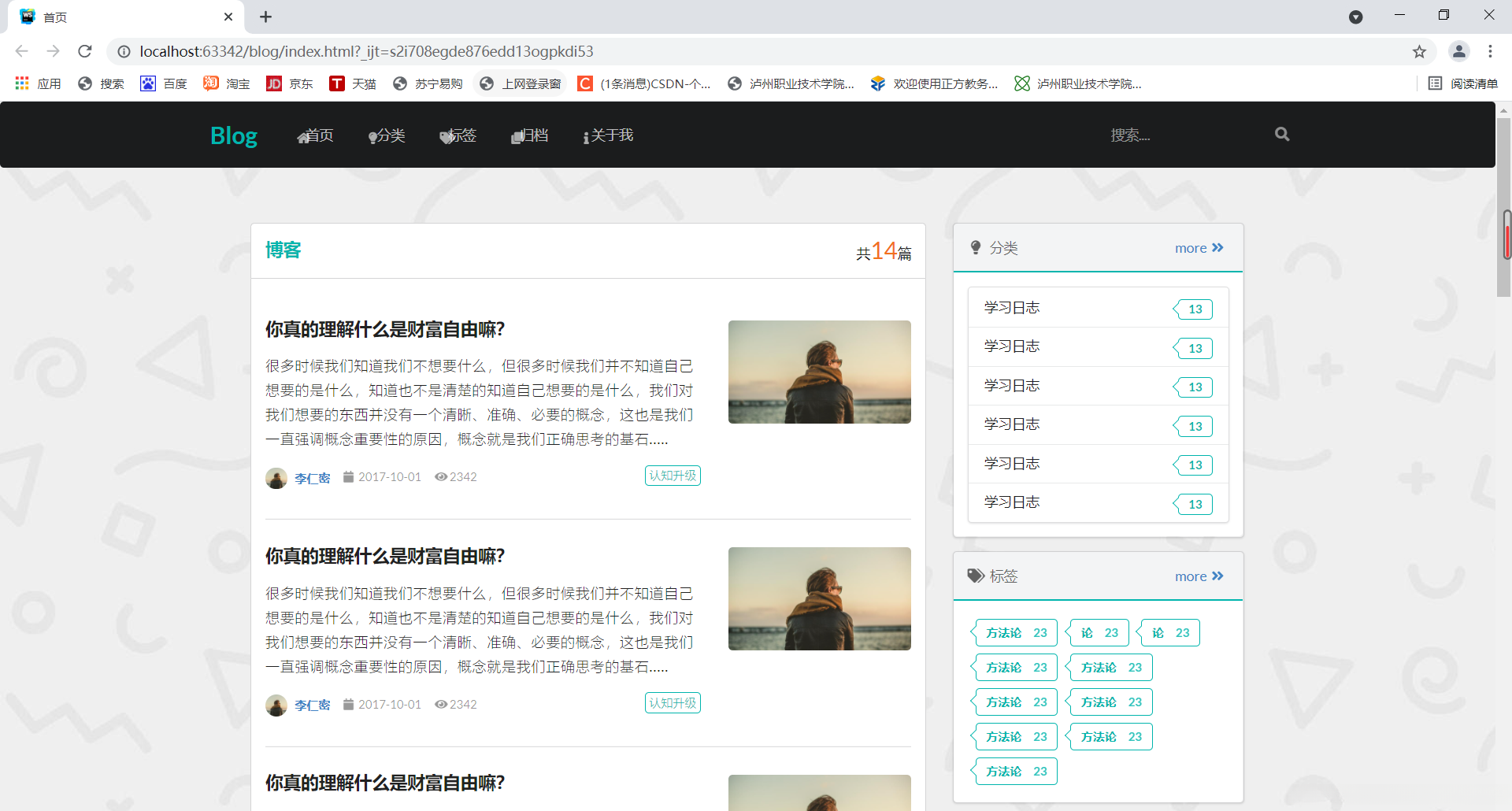Open Chrome's three-dot menu

[1491, 51]
